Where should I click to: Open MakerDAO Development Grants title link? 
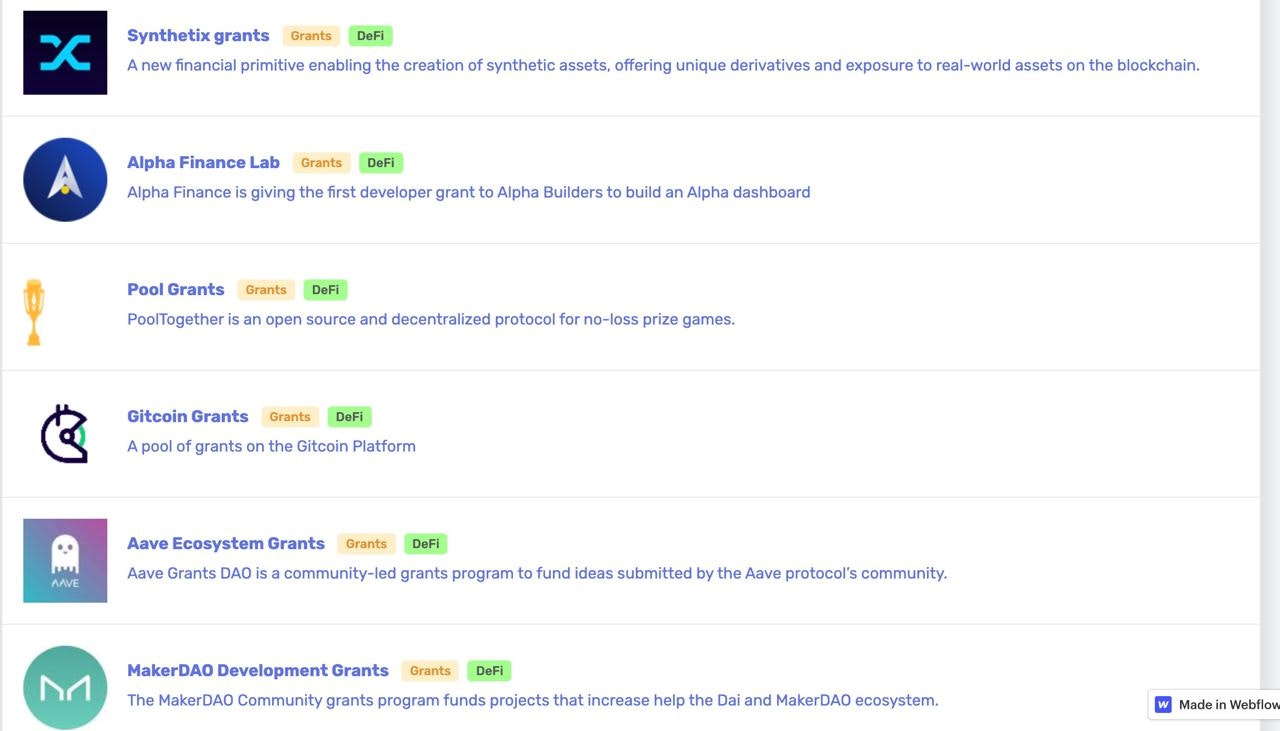click(258, 670)
